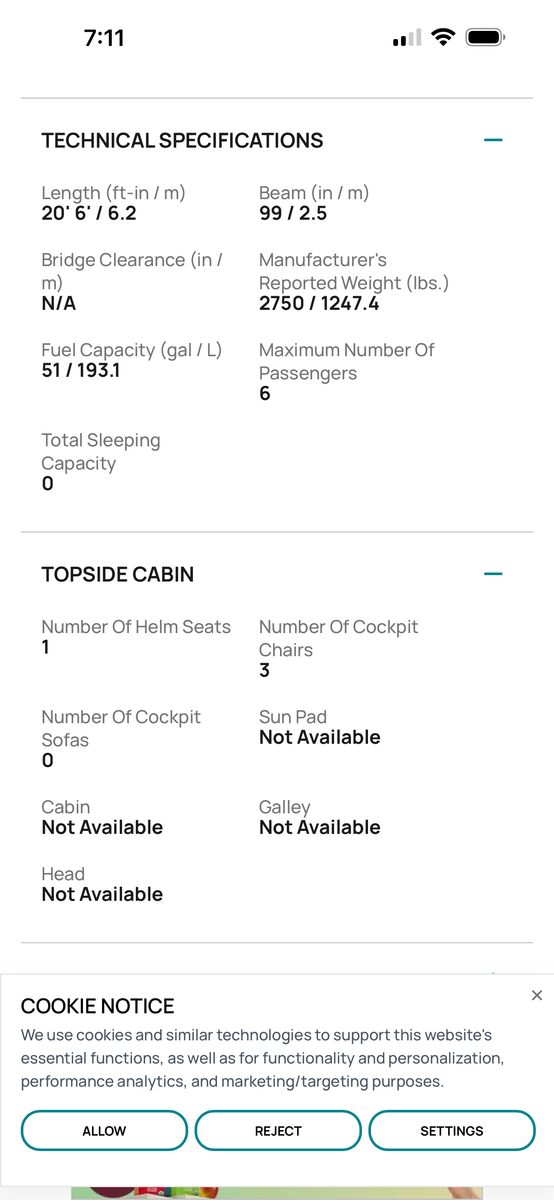Screen dimensions: 554x1200
Task: Select the Length value 20' 6' / 6.2
Action: click(89, 213)
